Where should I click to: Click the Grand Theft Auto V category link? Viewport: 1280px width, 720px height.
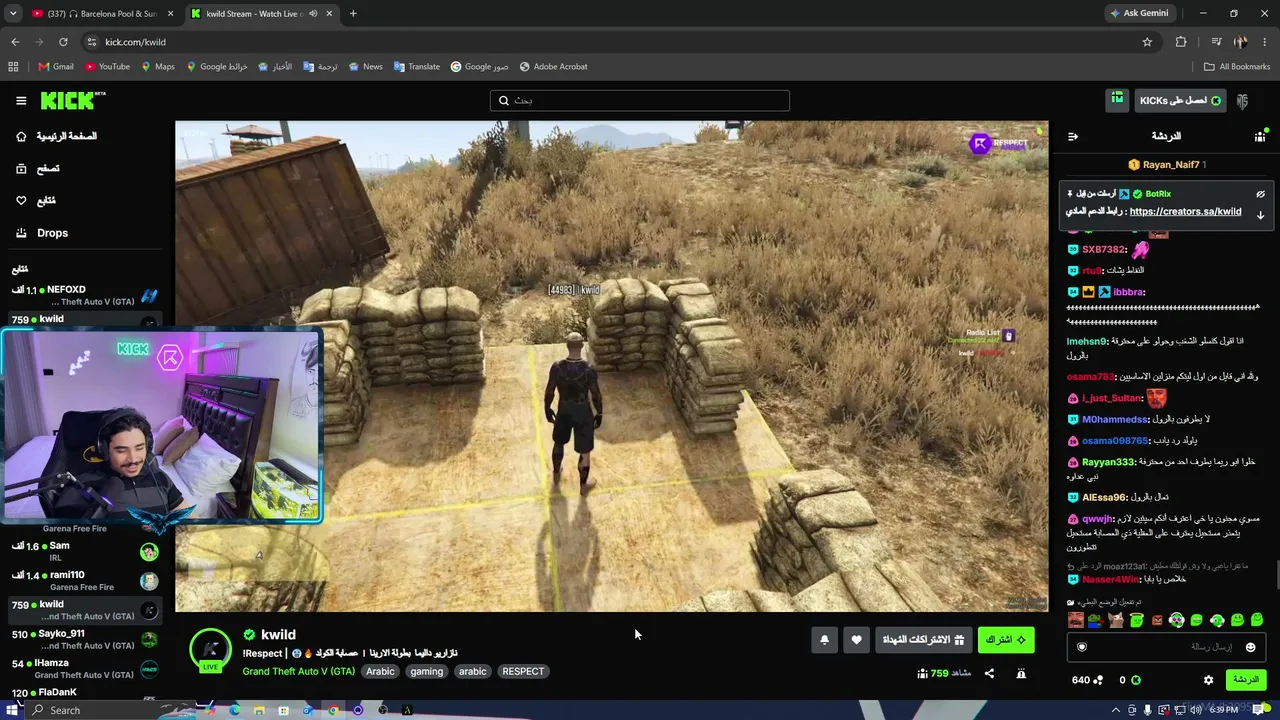point(298,671)
